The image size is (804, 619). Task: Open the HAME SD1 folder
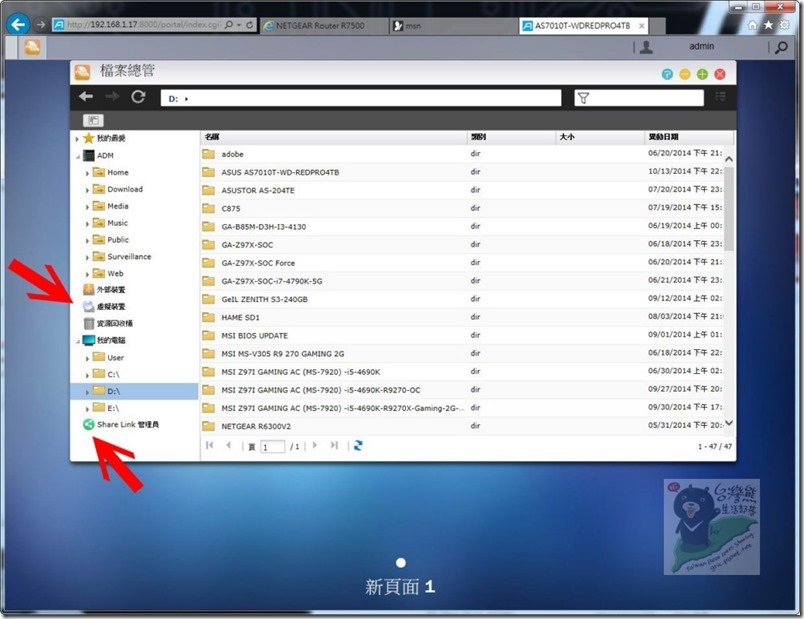pos(240,318)
